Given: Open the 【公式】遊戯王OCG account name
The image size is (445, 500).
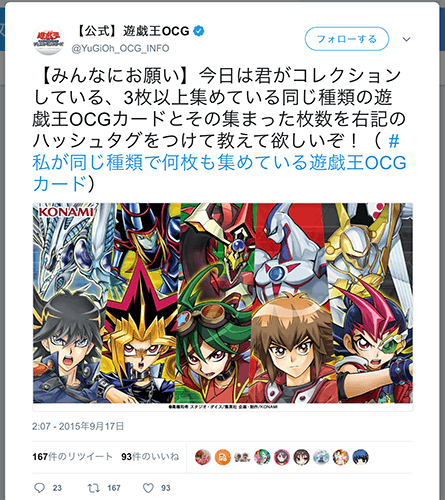Looking at the screenshot, I should tap(131, 31).
